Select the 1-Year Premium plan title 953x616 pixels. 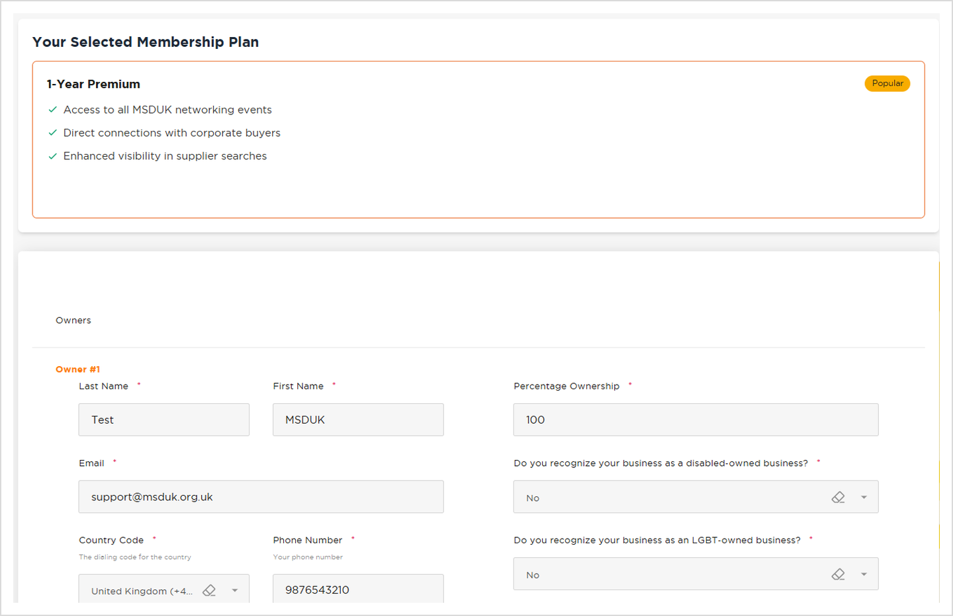pyautogui.click(x=94, y=84)
